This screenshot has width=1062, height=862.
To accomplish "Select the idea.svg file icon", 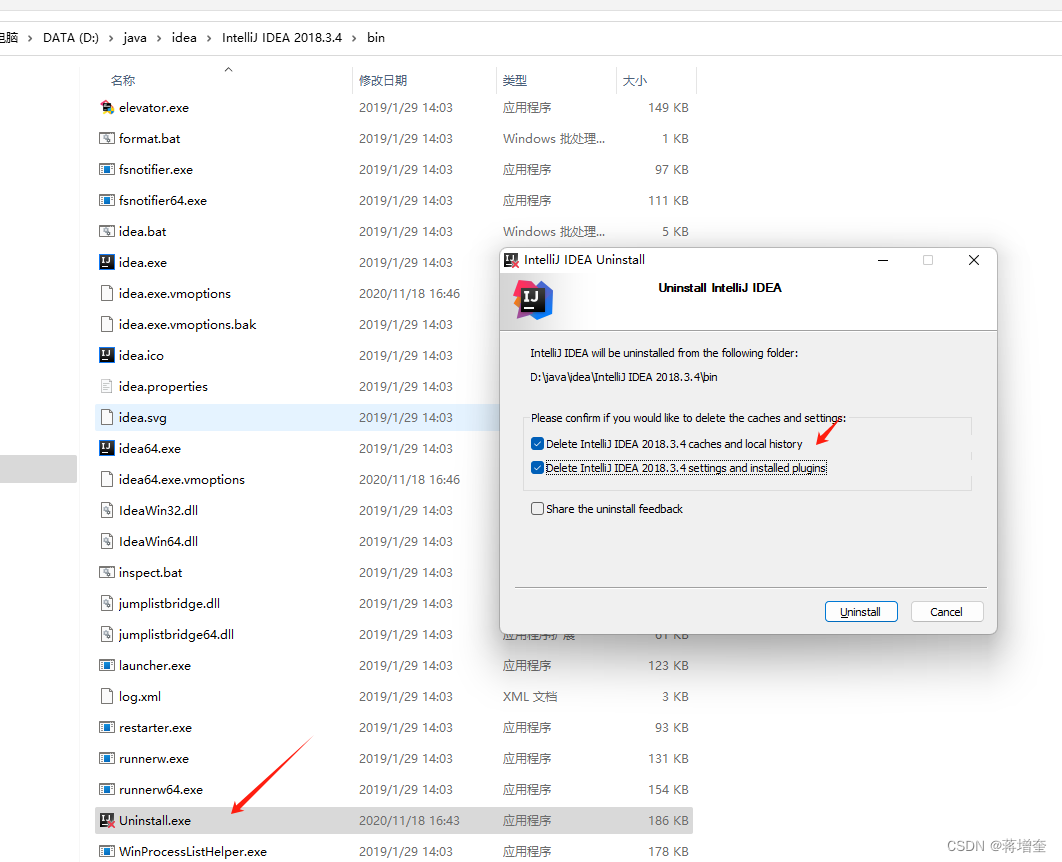I will click(x=106, y=417).
